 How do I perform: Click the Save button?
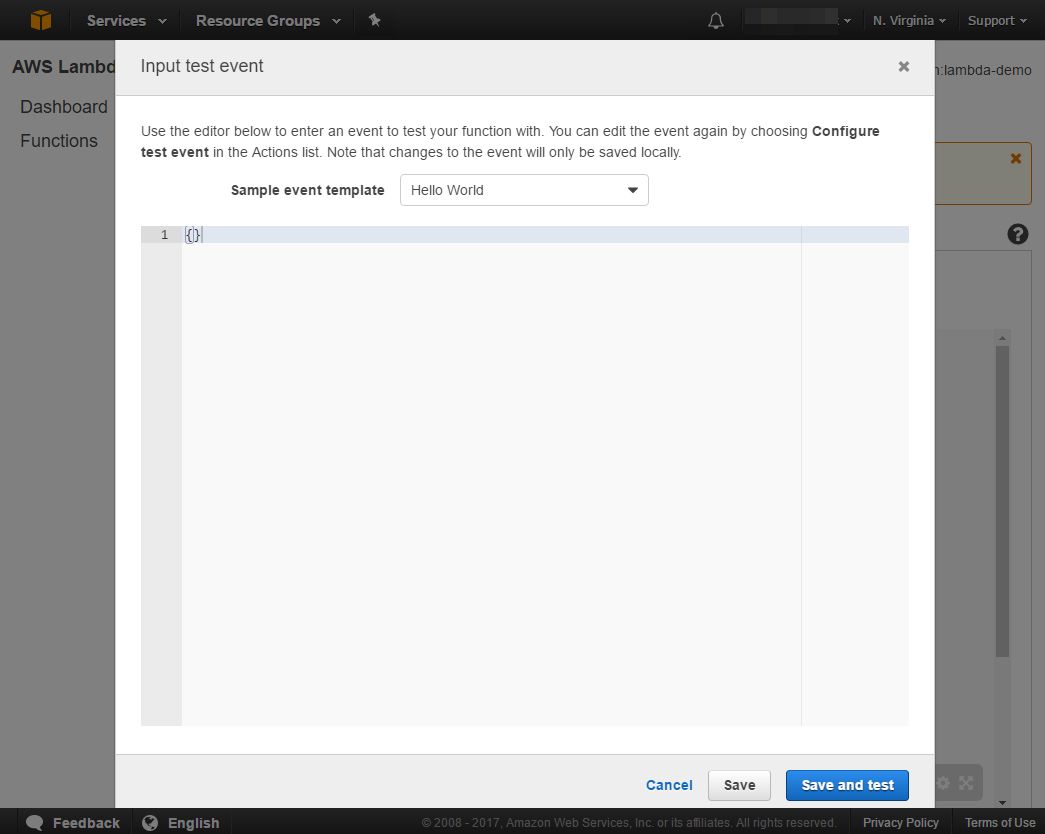point(739,785)
